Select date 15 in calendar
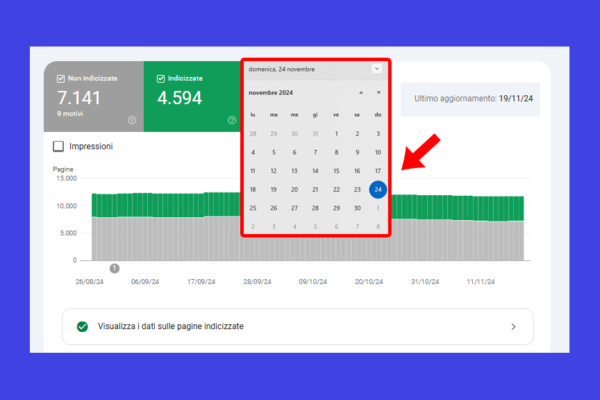Screen dimensions: 600x400 336,171
